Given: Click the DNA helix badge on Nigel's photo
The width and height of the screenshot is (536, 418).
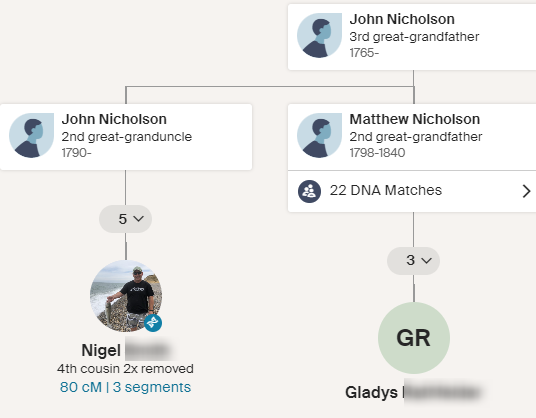Looking at the screenshot, I should click(153, 323).
